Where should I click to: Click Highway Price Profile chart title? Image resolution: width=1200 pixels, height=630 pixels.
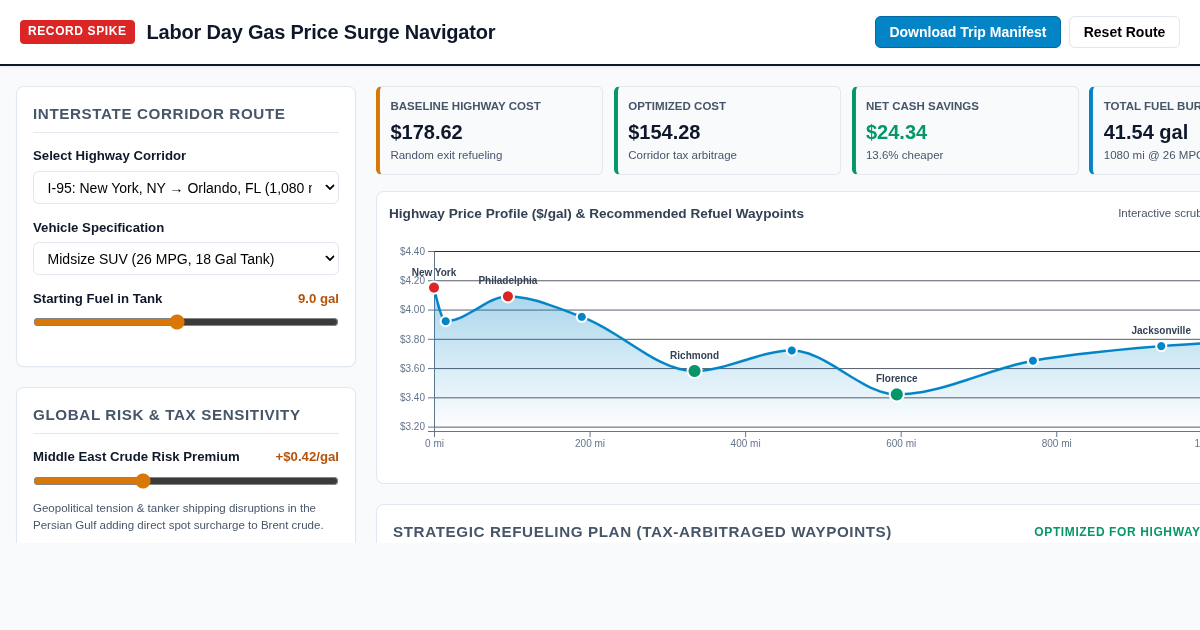[596, 214]
